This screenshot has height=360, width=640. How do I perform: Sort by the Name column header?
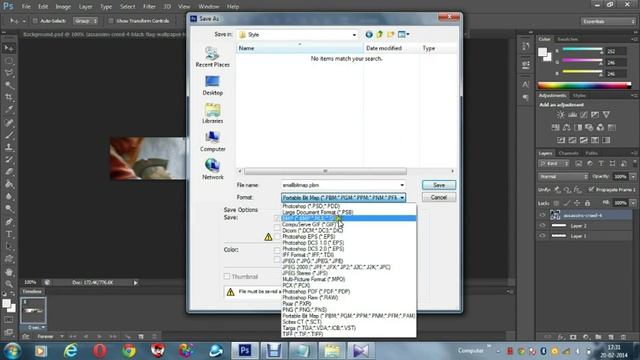coord(300,48)
